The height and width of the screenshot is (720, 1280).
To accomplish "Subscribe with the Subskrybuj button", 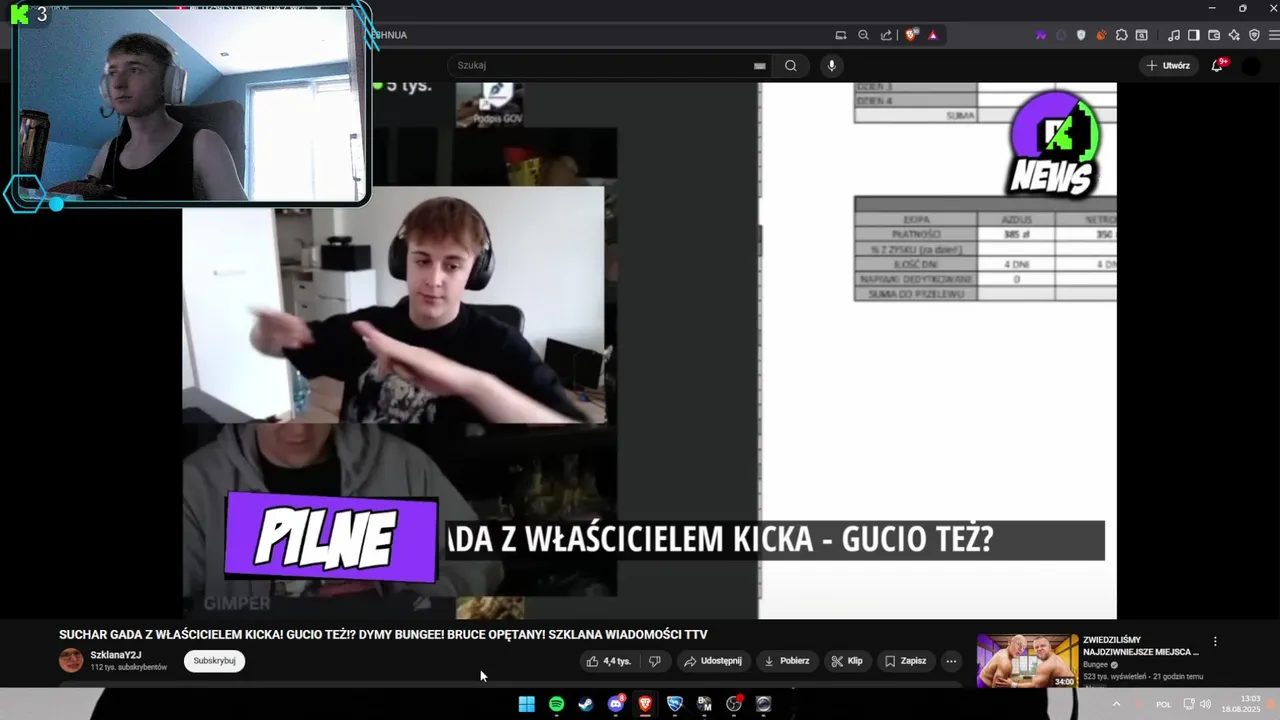I will (214, 661).
